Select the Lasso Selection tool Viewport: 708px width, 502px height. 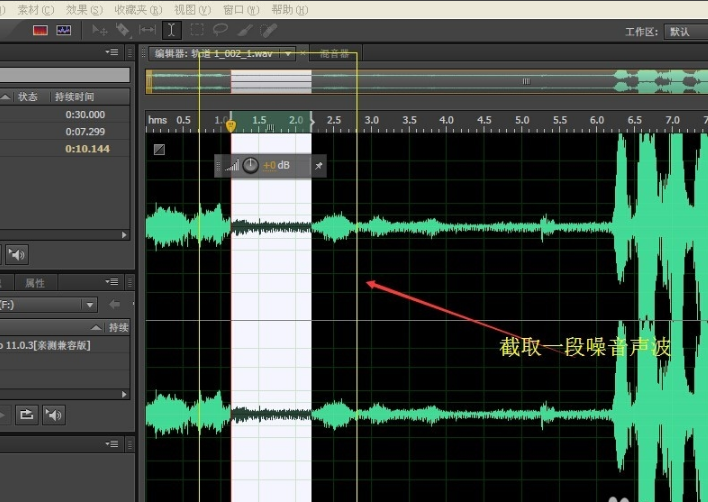(221, 30)
